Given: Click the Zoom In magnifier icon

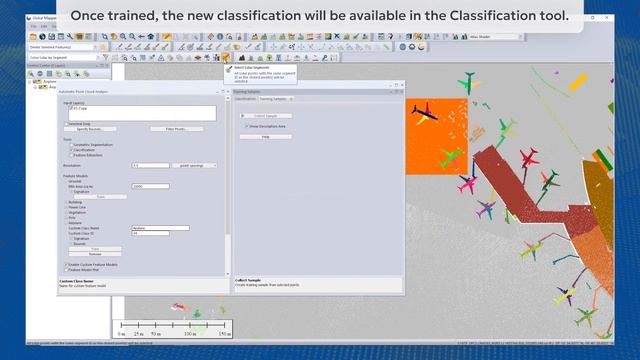Looking at the screenshot, I should pos(123,37).
